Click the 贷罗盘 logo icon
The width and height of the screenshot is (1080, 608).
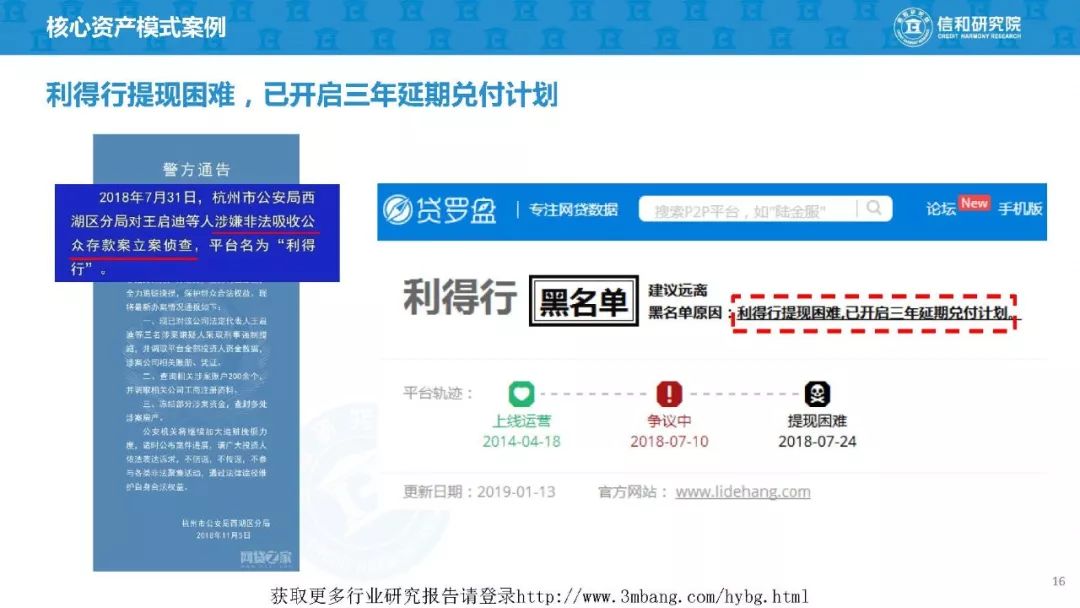coord(397,210)
